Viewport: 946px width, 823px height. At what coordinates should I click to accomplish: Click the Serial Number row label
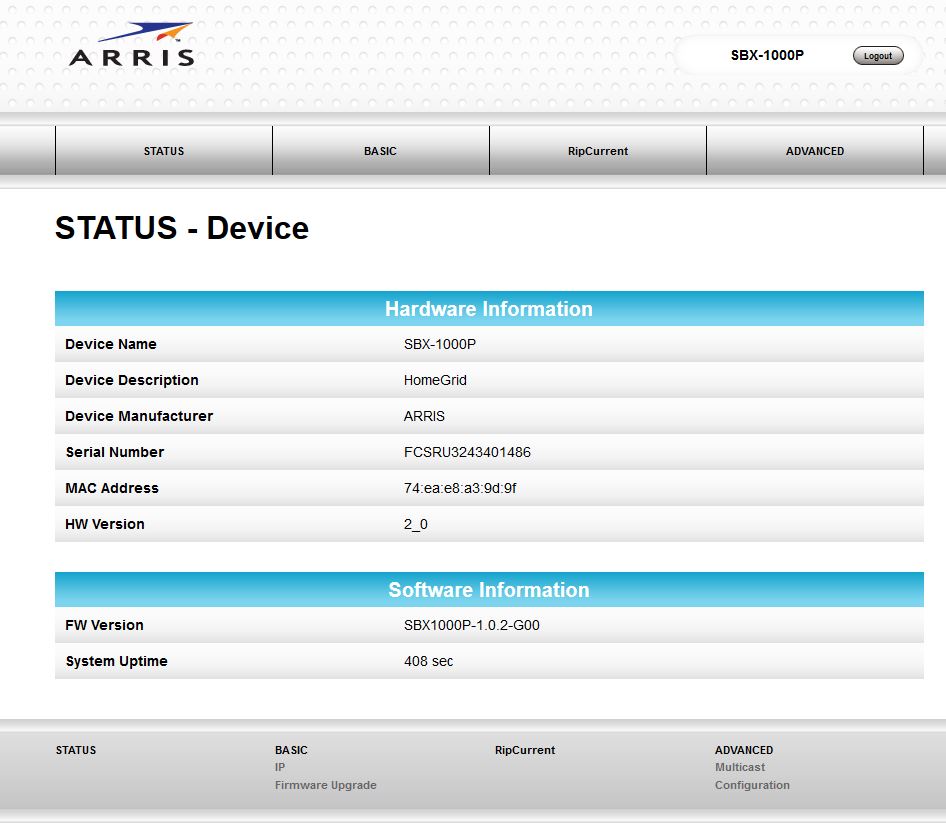click(x=115, y=452)
